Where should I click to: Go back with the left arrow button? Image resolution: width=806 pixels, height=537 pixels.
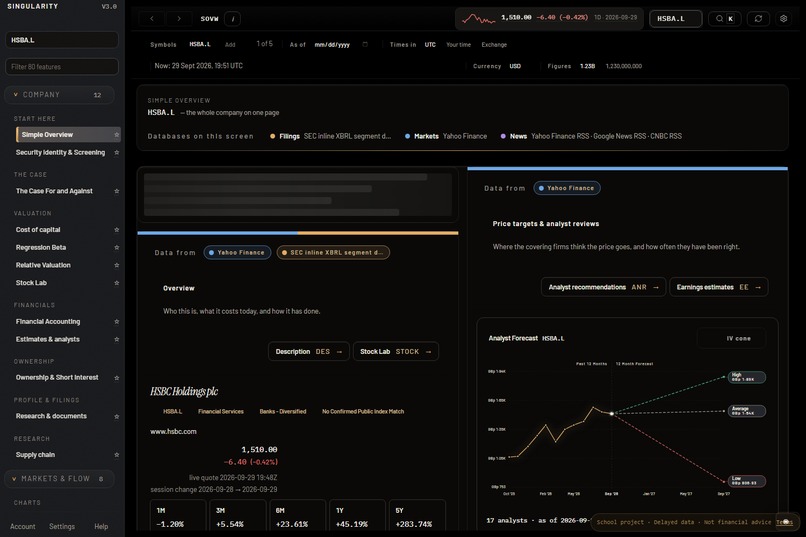pos(152,19)
